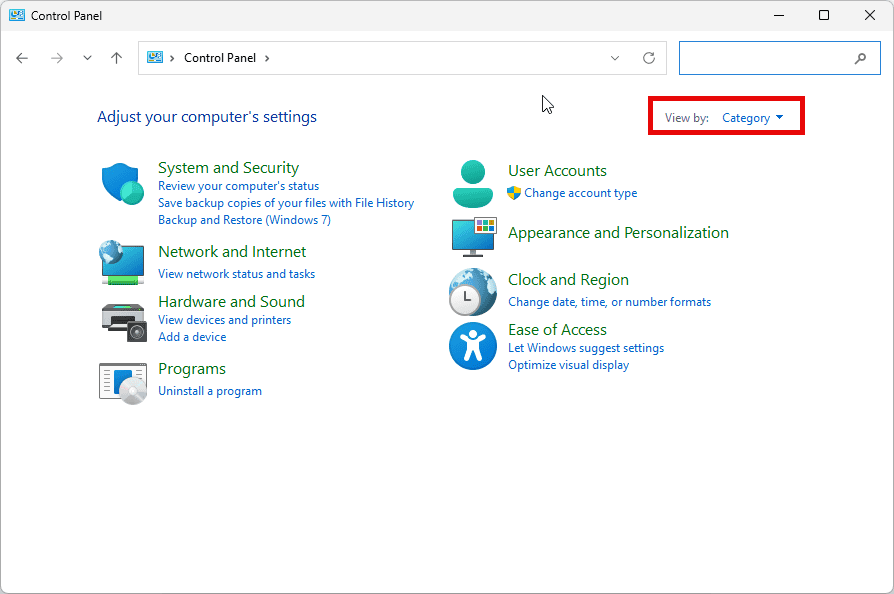Screen dimensions: 894x594
Task: Refresh the Control Panel view
Action: click(649, 58)
